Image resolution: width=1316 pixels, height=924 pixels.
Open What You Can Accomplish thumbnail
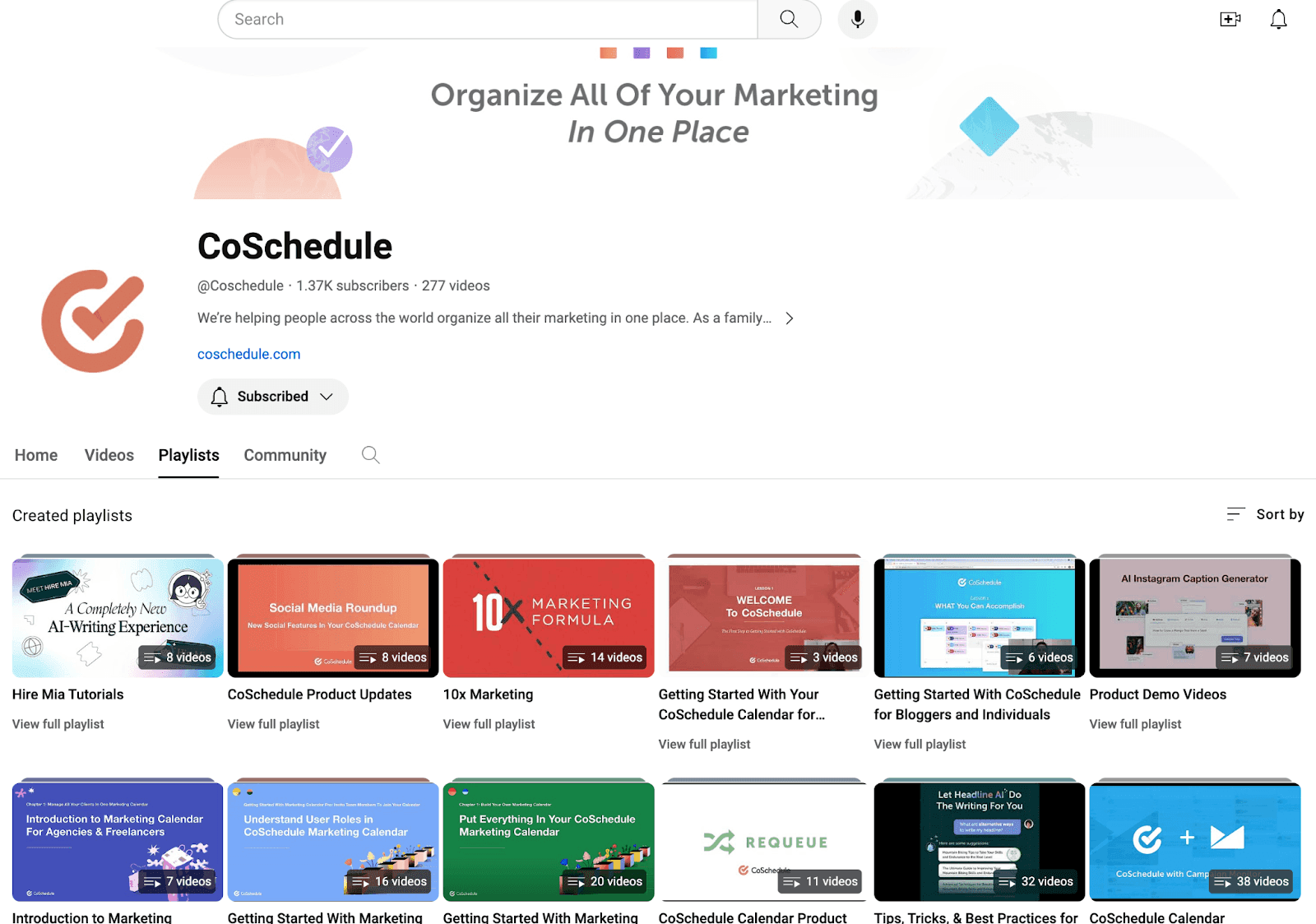pyautogui.click(x=980, y=618)
